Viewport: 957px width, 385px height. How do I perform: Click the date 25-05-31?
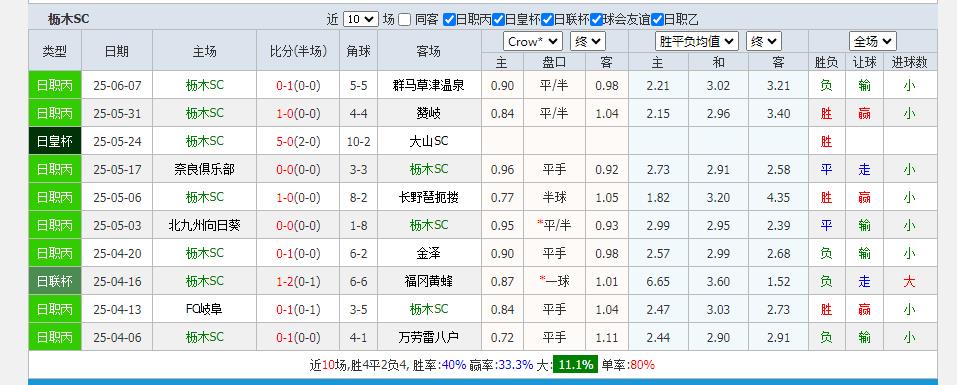tap(117, 114)
